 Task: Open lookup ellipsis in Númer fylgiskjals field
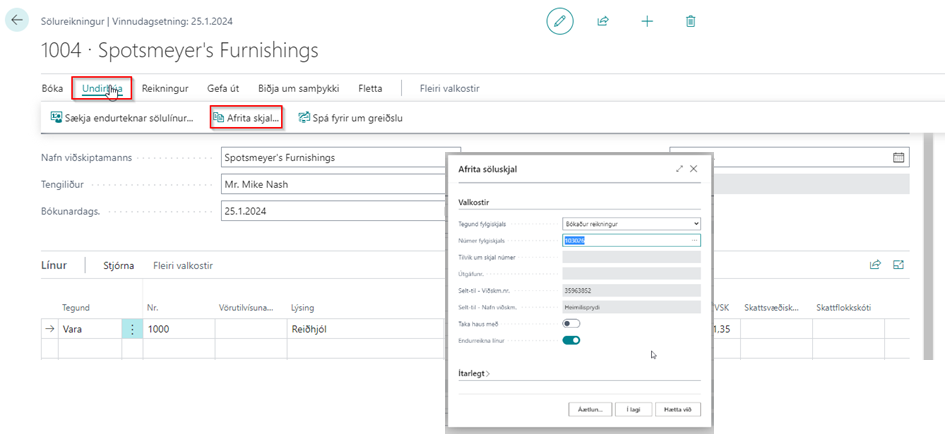point(694,240)
